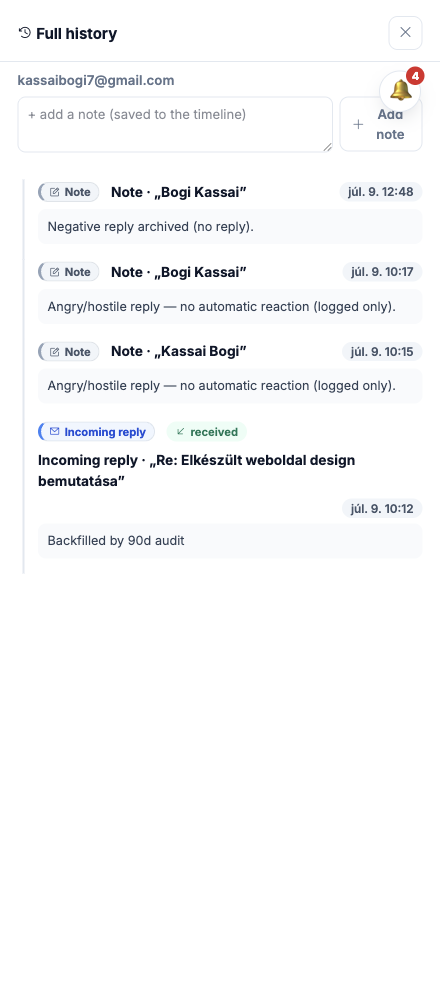Click the notification bell icon
Screen dimensions: 440x1000
pos(400,91)
